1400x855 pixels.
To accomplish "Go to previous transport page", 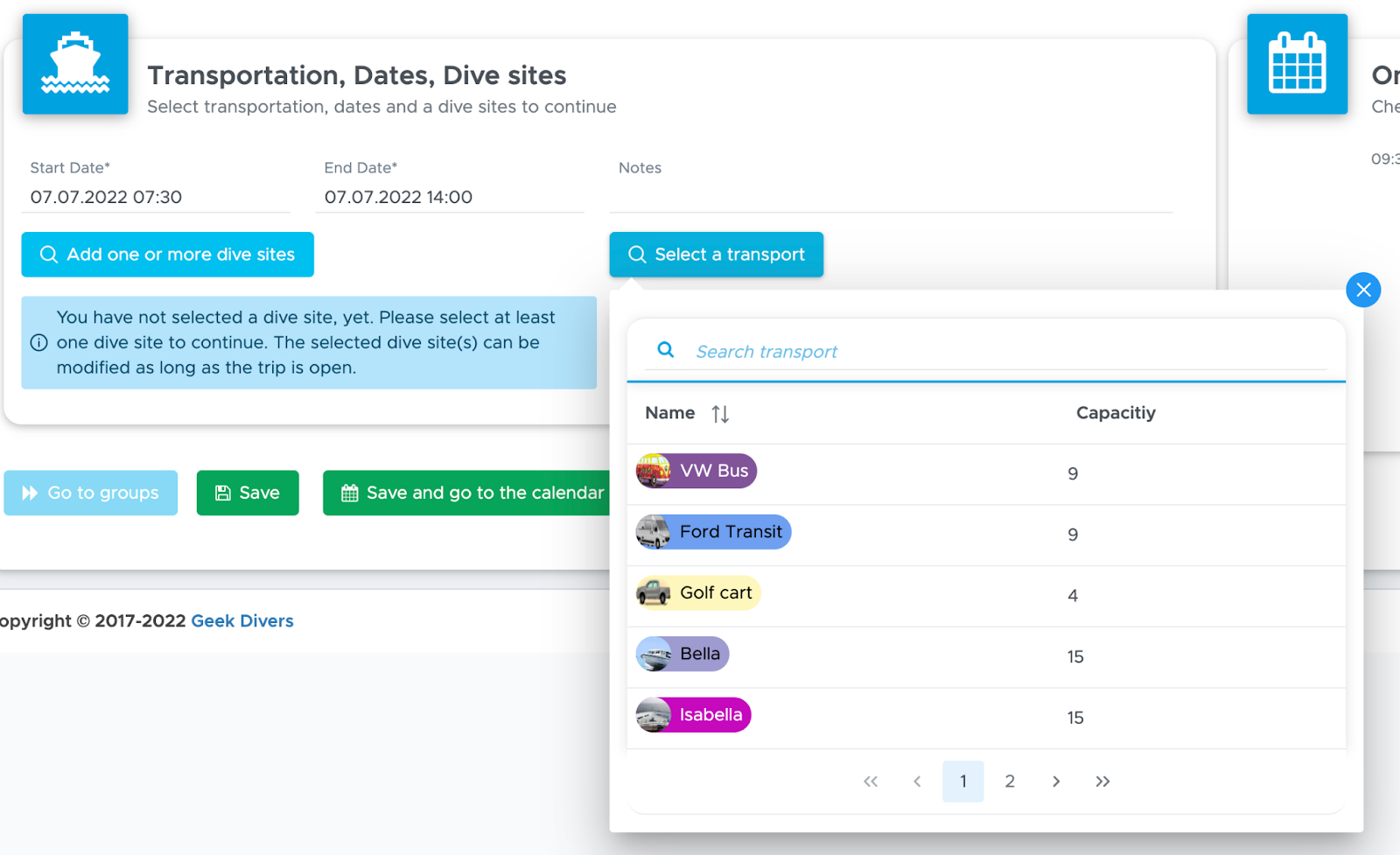I will (917, 781).
